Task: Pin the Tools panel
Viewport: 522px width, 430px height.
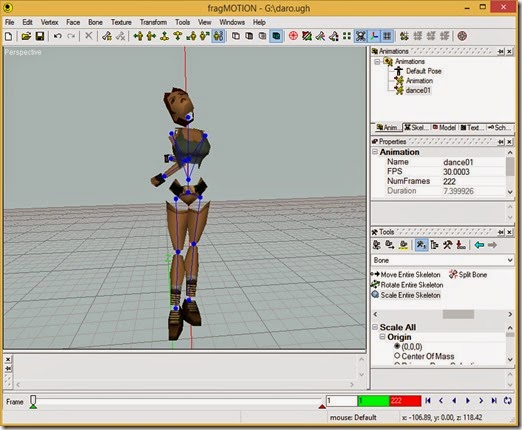Action: coord(501,232)
